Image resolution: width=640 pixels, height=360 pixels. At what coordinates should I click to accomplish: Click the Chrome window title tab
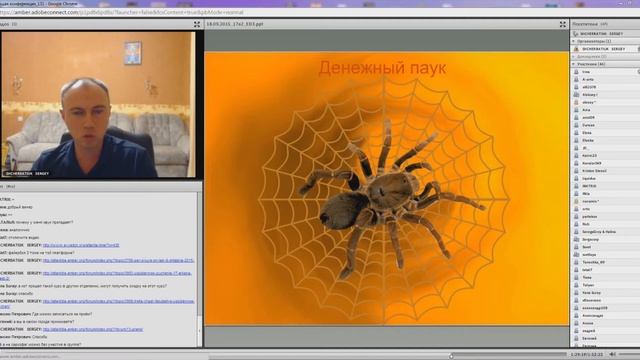coord(39,3)
